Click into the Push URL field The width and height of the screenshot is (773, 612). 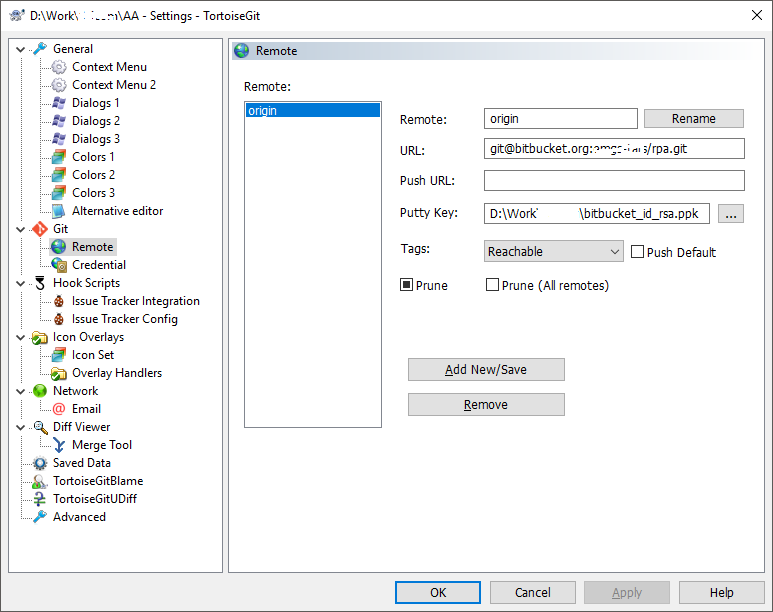pos(614,181)
